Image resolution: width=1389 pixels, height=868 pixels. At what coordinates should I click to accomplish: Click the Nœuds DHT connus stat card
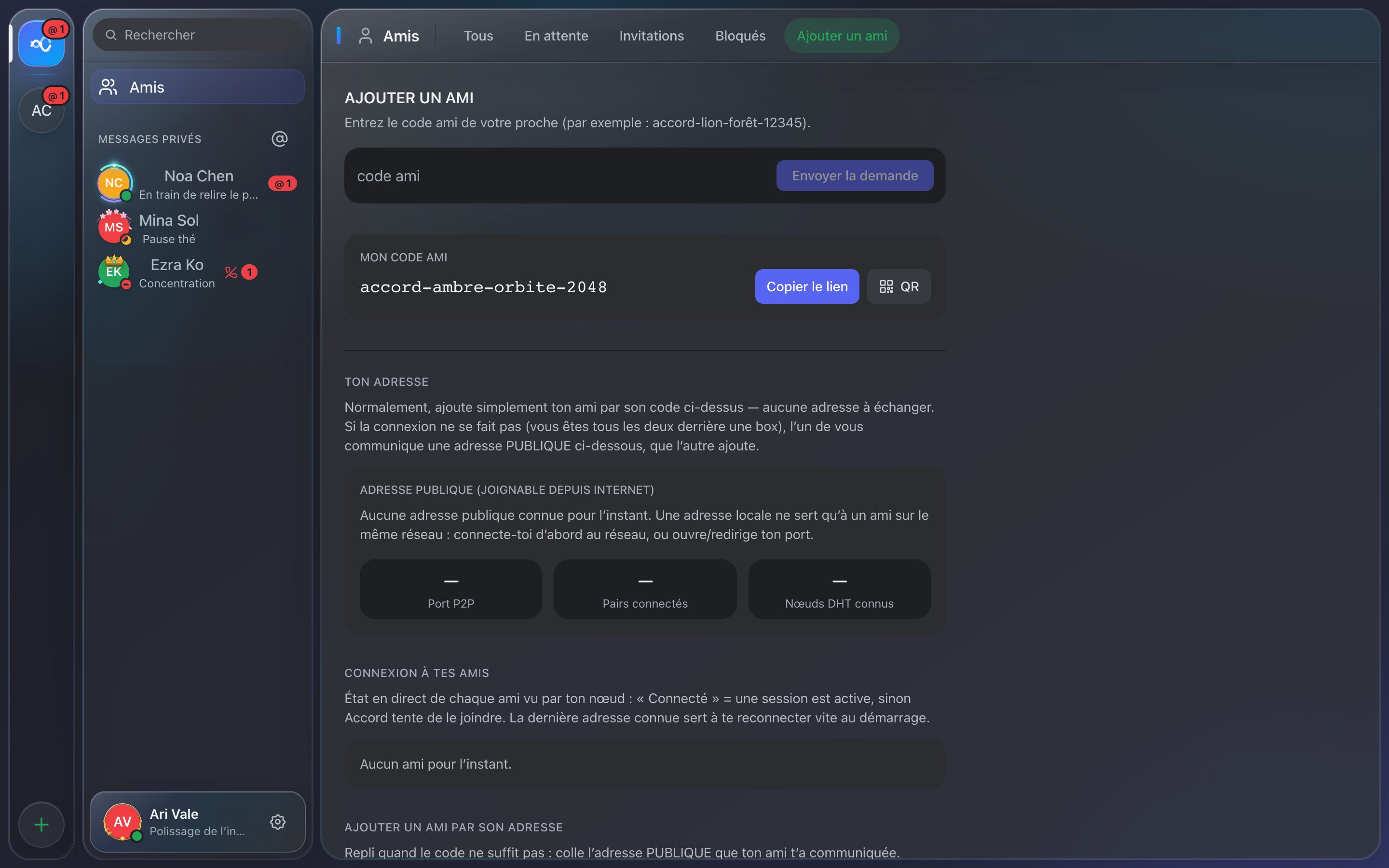pyautogui.click(x=839, y=589)
